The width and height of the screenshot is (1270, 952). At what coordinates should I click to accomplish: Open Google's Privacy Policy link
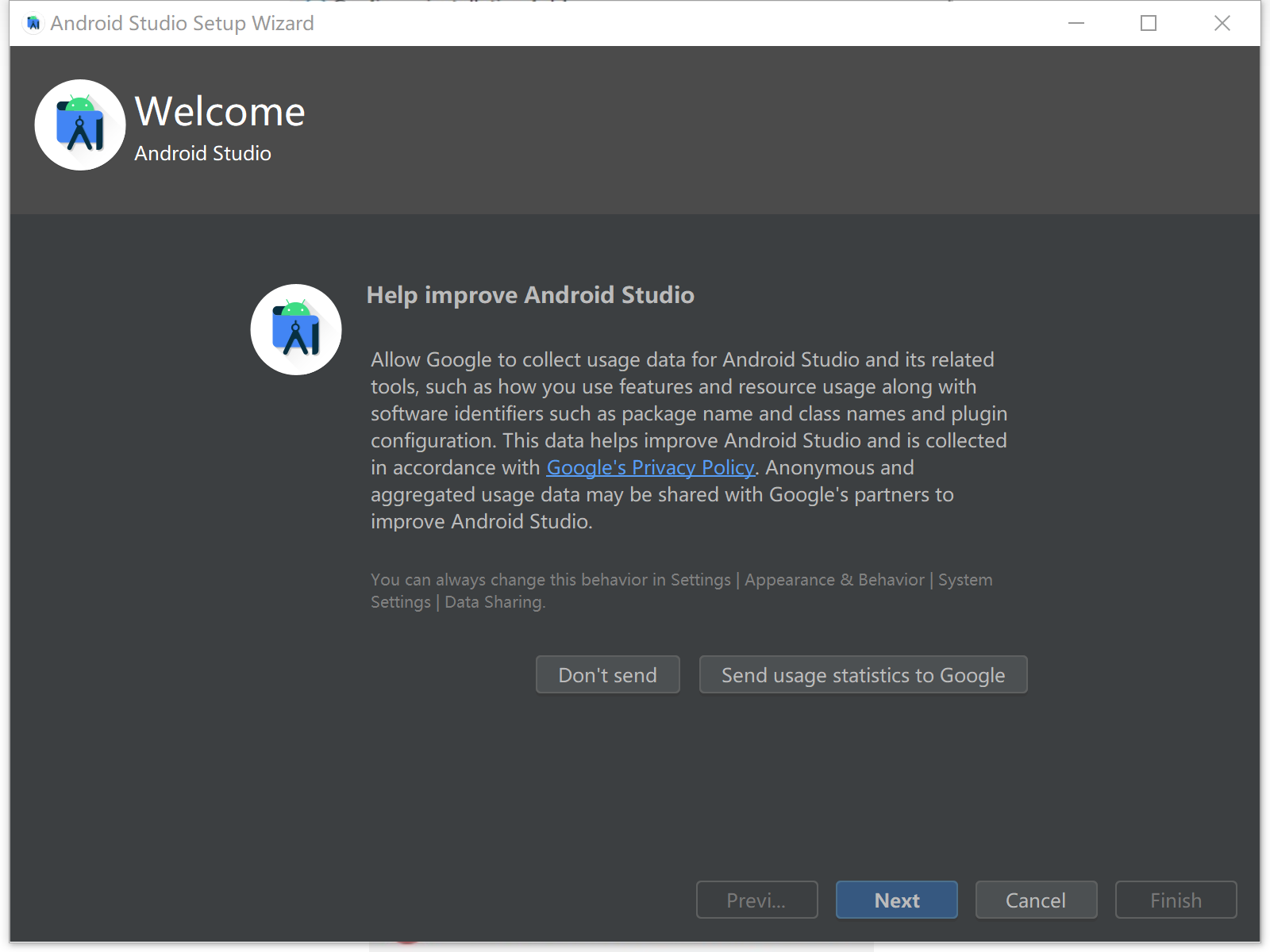pyautogui.click(x=650, y=468)
